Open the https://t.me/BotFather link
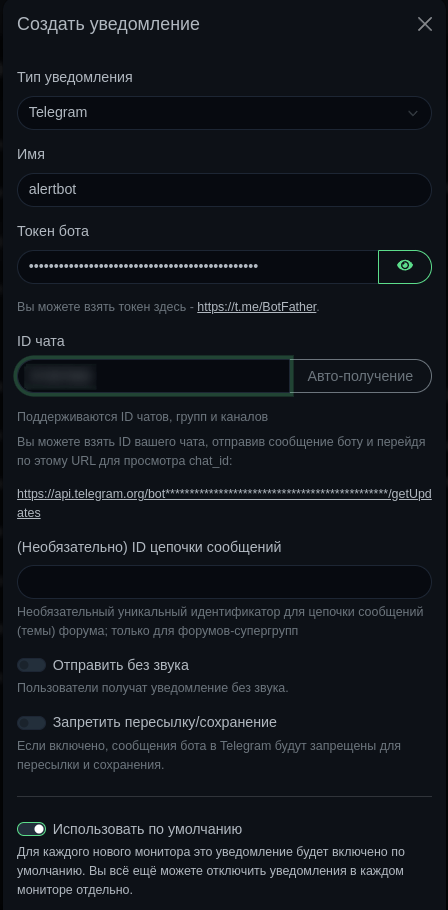 click(257, 307)
